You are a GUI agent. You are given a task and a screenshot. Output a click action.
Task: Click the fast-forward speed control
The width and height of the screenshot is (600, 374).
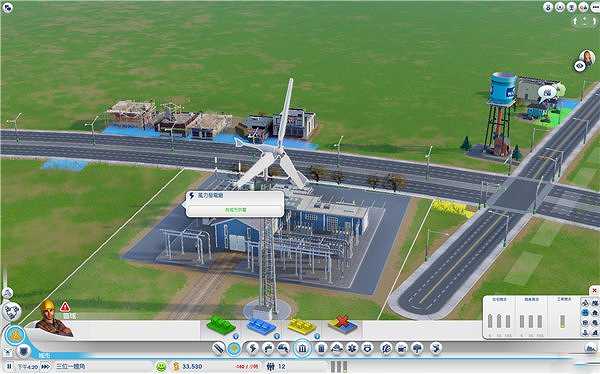pos(46,366)
